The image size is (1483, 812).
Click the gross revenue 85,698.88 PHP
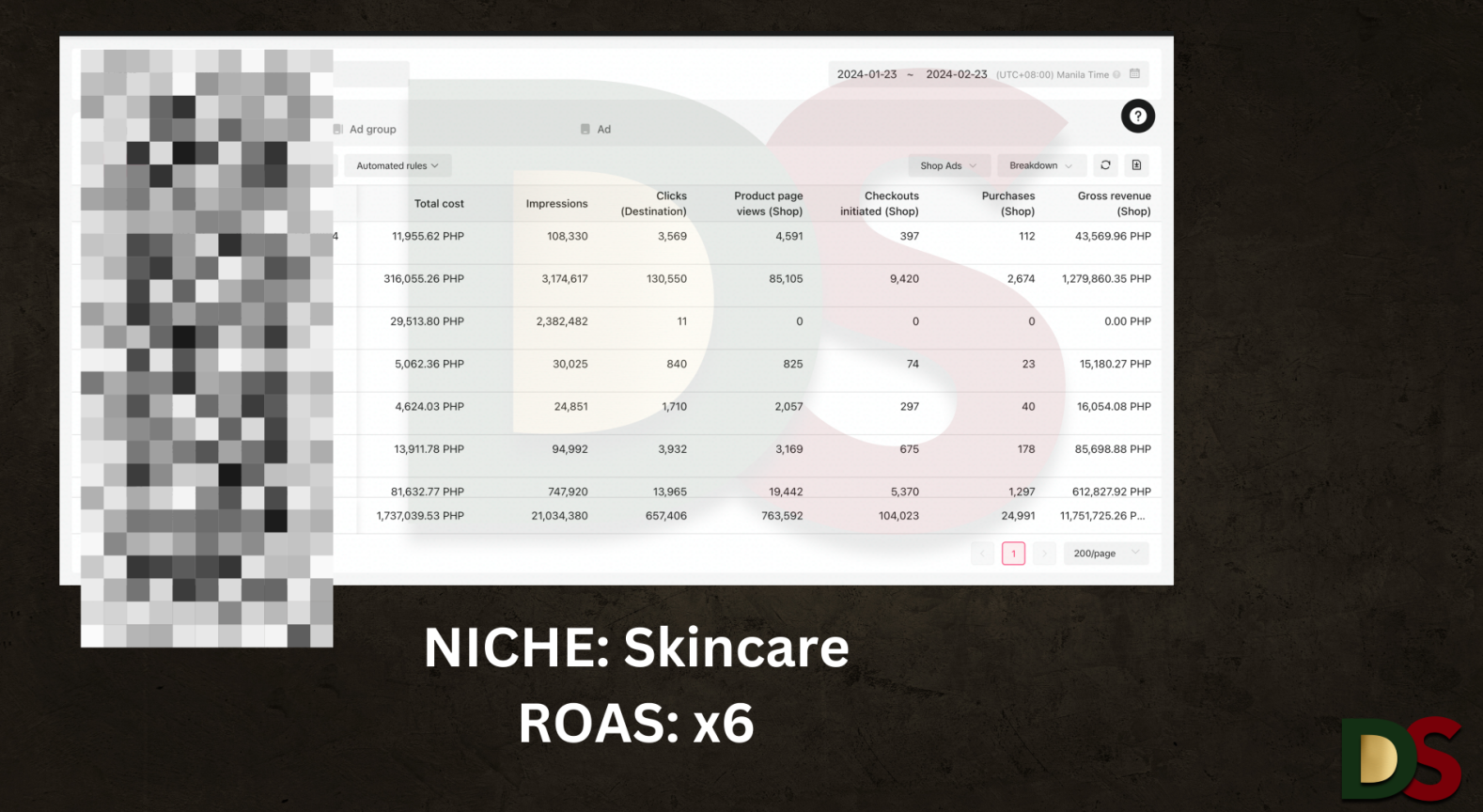click(x=1113, y=448)
